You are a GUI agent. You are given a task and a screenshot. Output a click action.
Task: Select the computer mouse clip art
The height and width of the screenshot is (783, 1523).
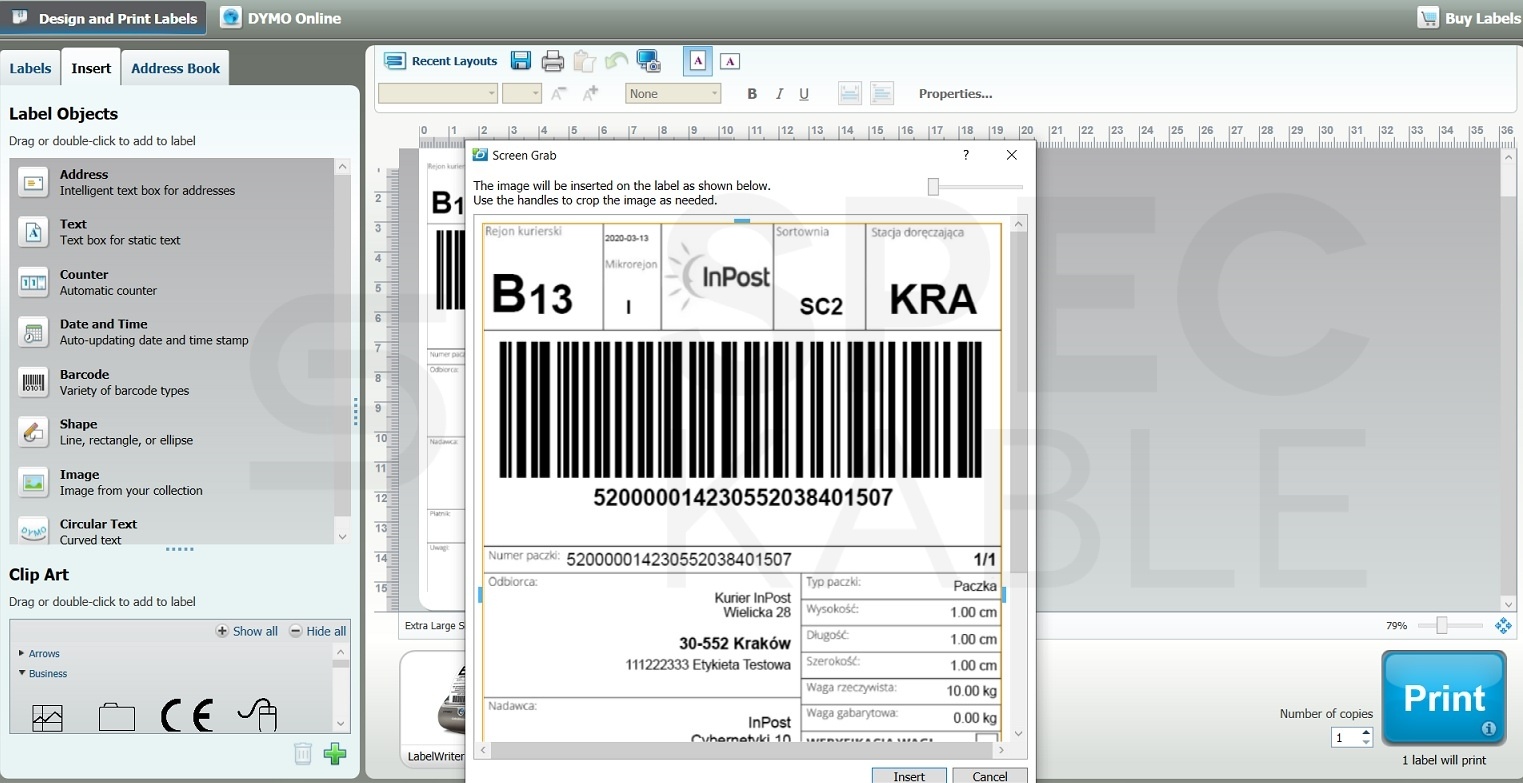pyautogui.click(x=257, y=715)
